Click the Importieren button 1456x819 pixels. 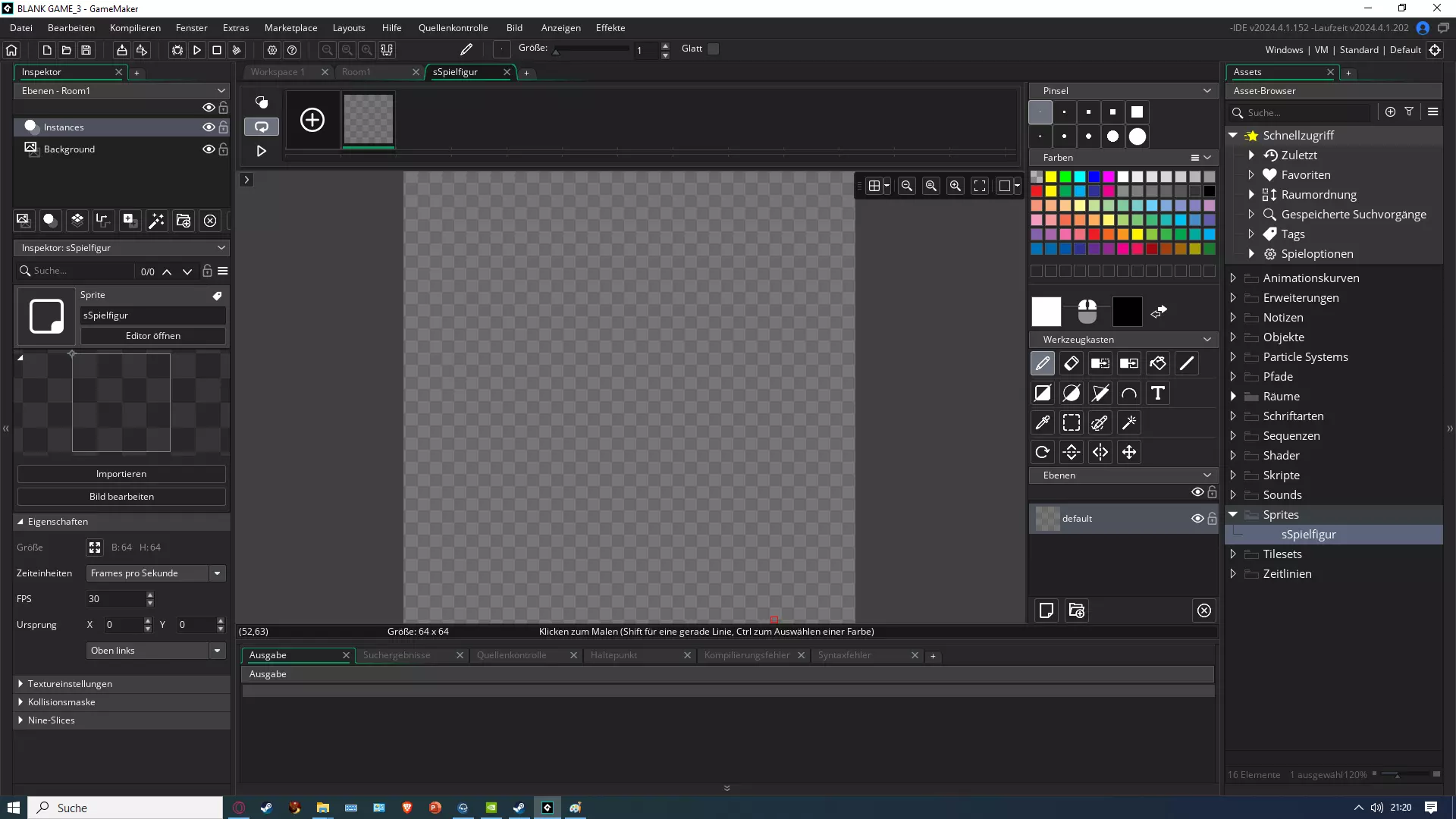(x=121, y=474)
